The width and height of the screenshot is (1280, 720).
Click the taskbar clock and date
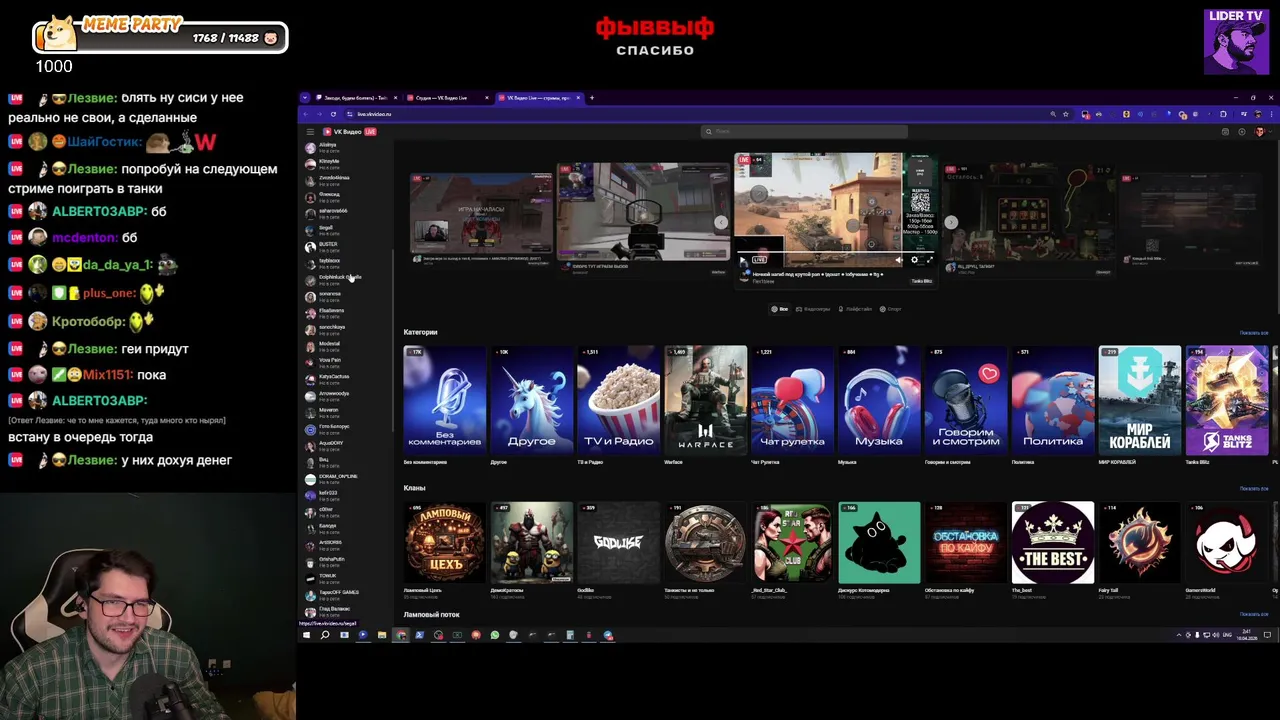coord(1246,635)
